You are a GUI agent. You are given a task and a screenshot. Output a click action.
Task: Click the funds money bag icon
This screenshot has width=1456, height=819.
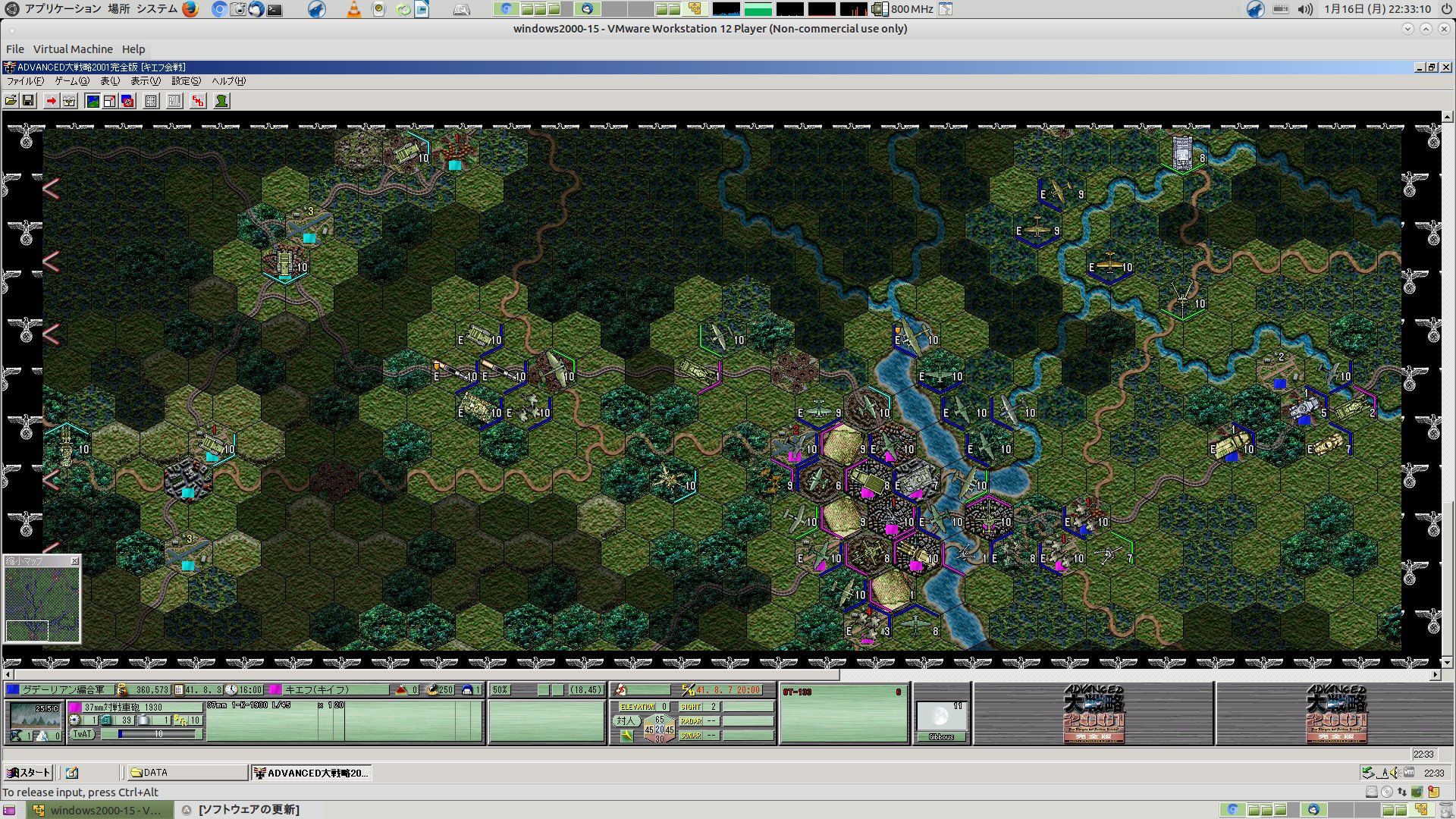122,690
